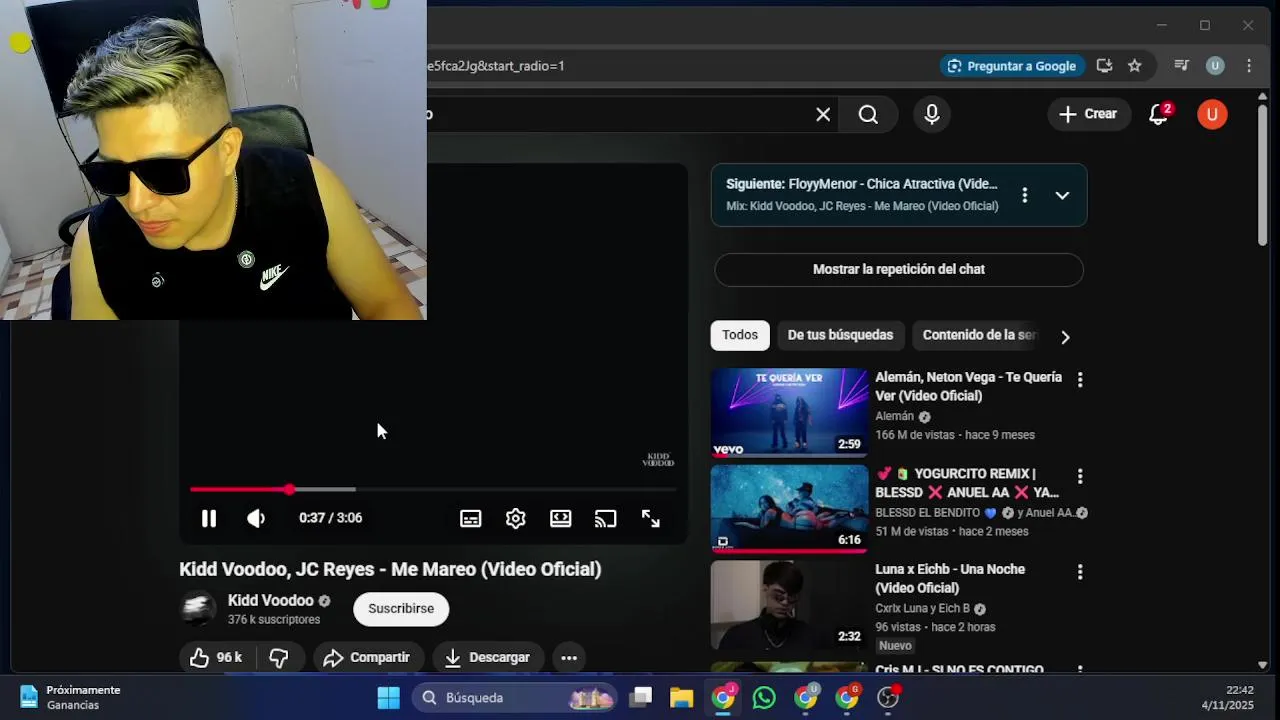Viewport: 1280px width, 720px height.
Task: Open Task View on the taskbar
Action: 641,698
